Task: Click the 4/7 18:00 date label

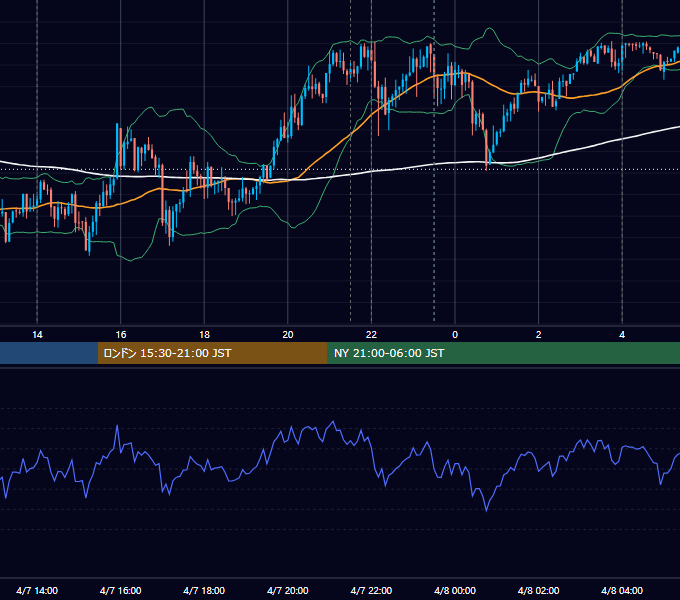Action: click(204, 590)
